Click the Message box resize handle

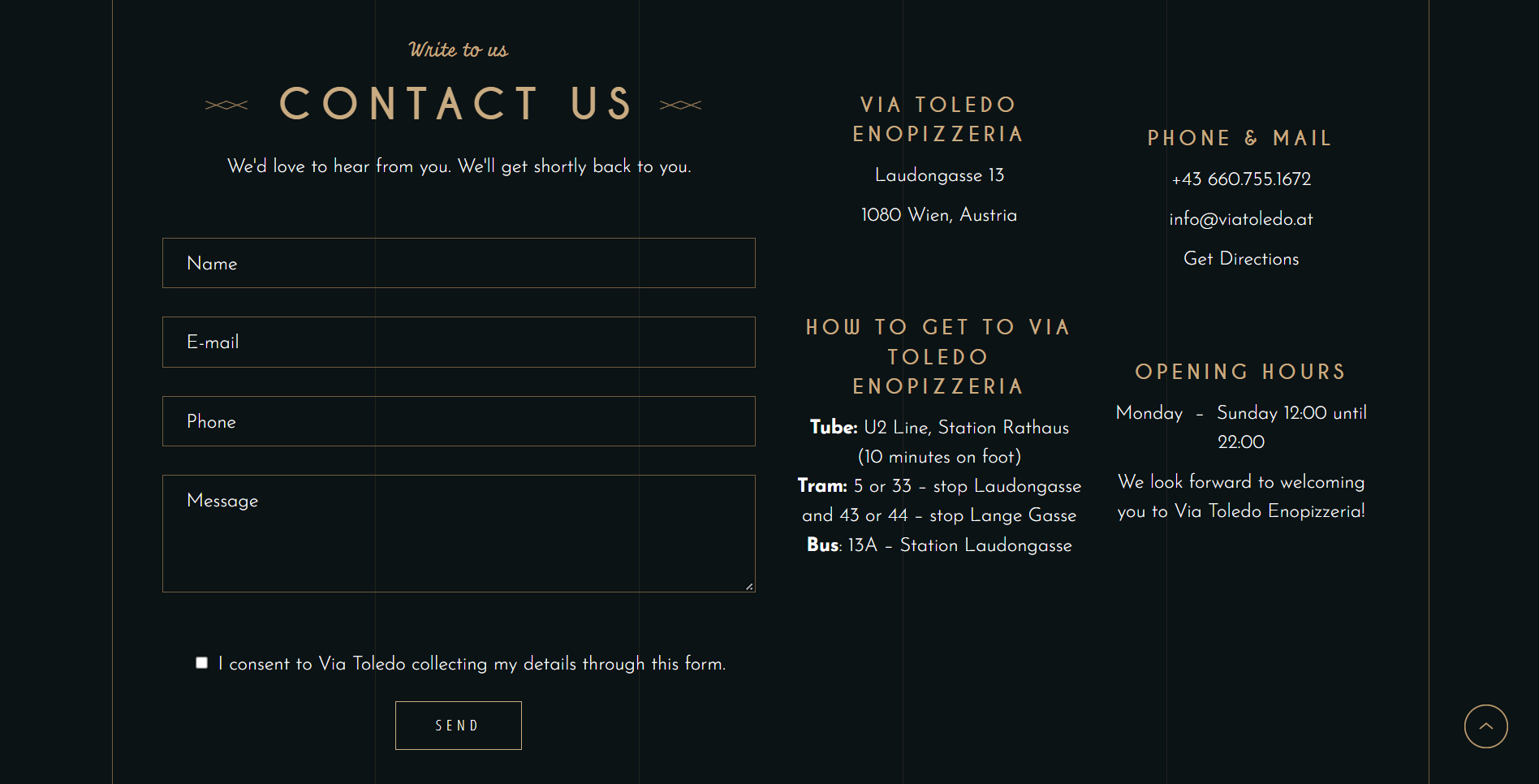pyautogui.click(x=749, y=586)
